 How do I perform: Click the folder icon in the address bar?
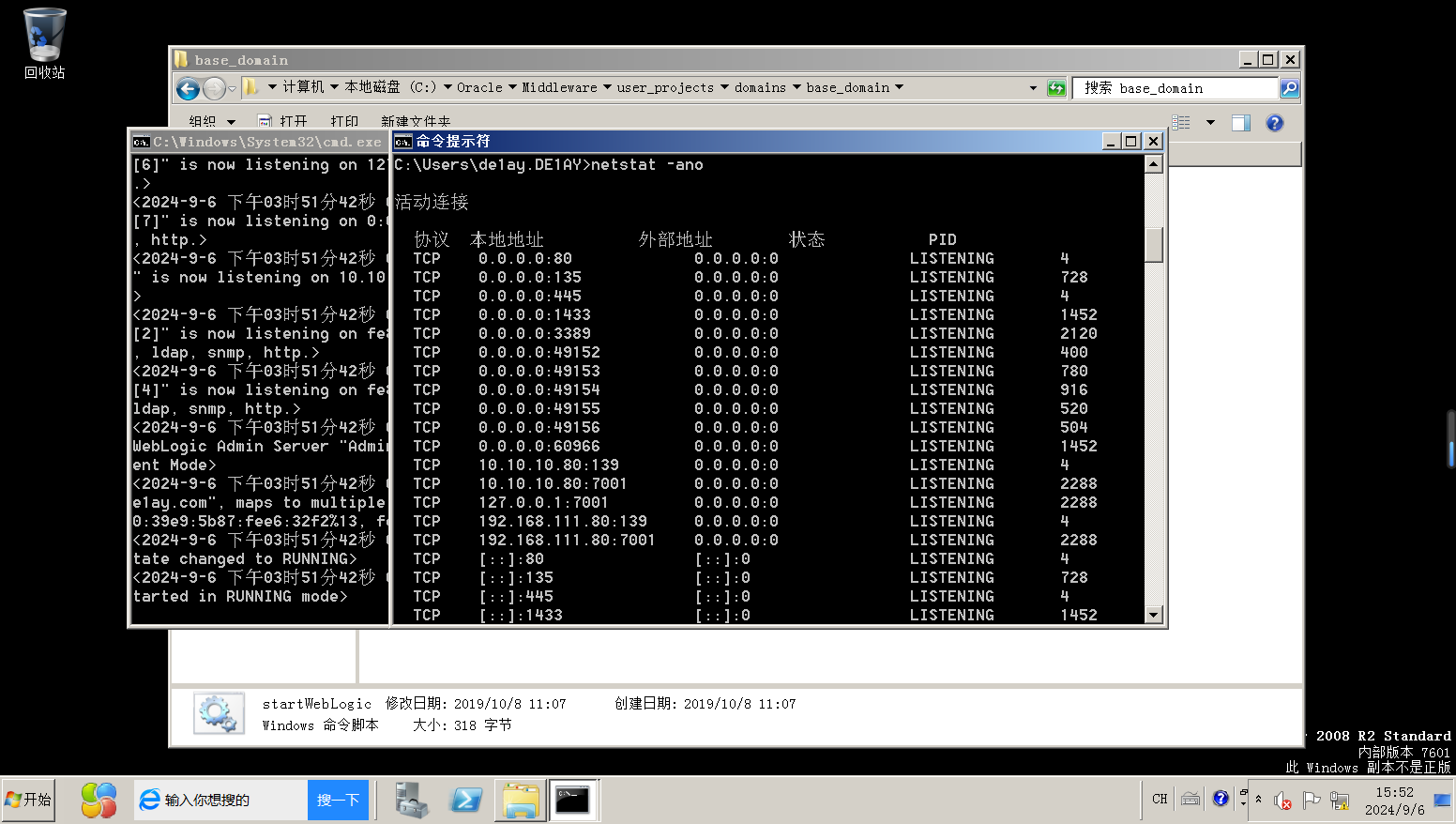click(251, 87)
